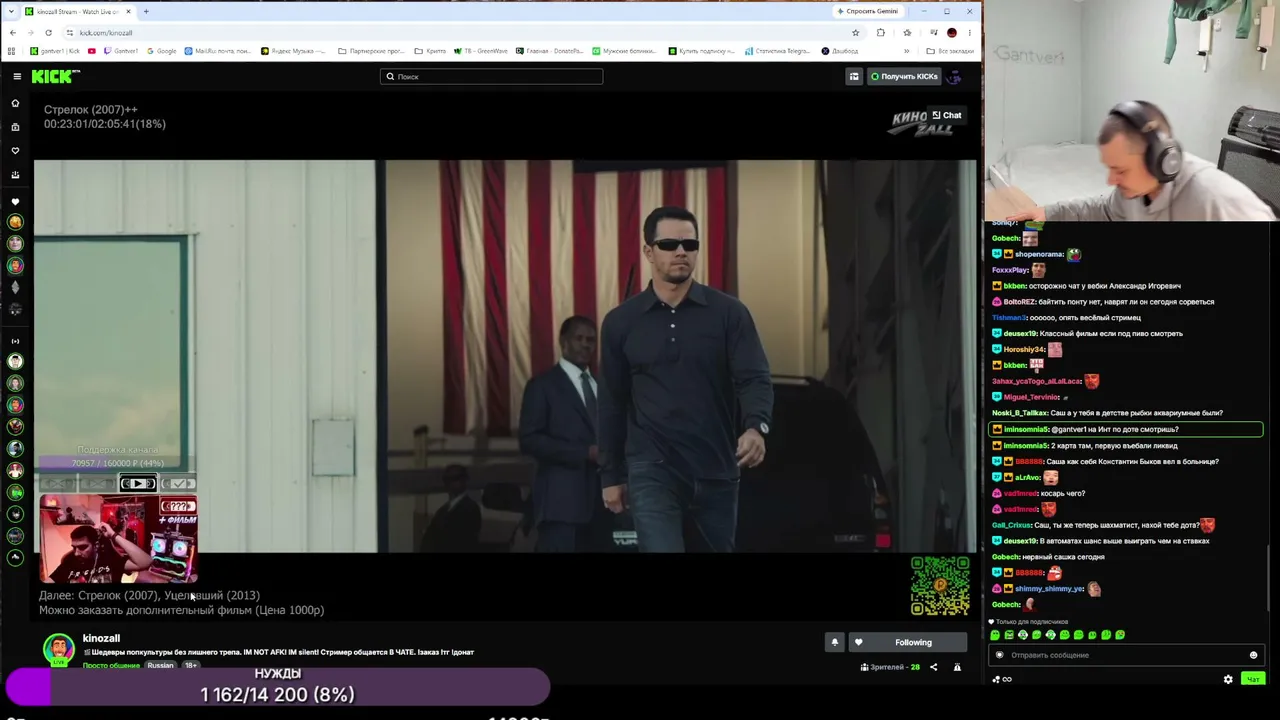Click the following heart icon in sidebar
Screen dimensions: 1280x720
point(15,151)
